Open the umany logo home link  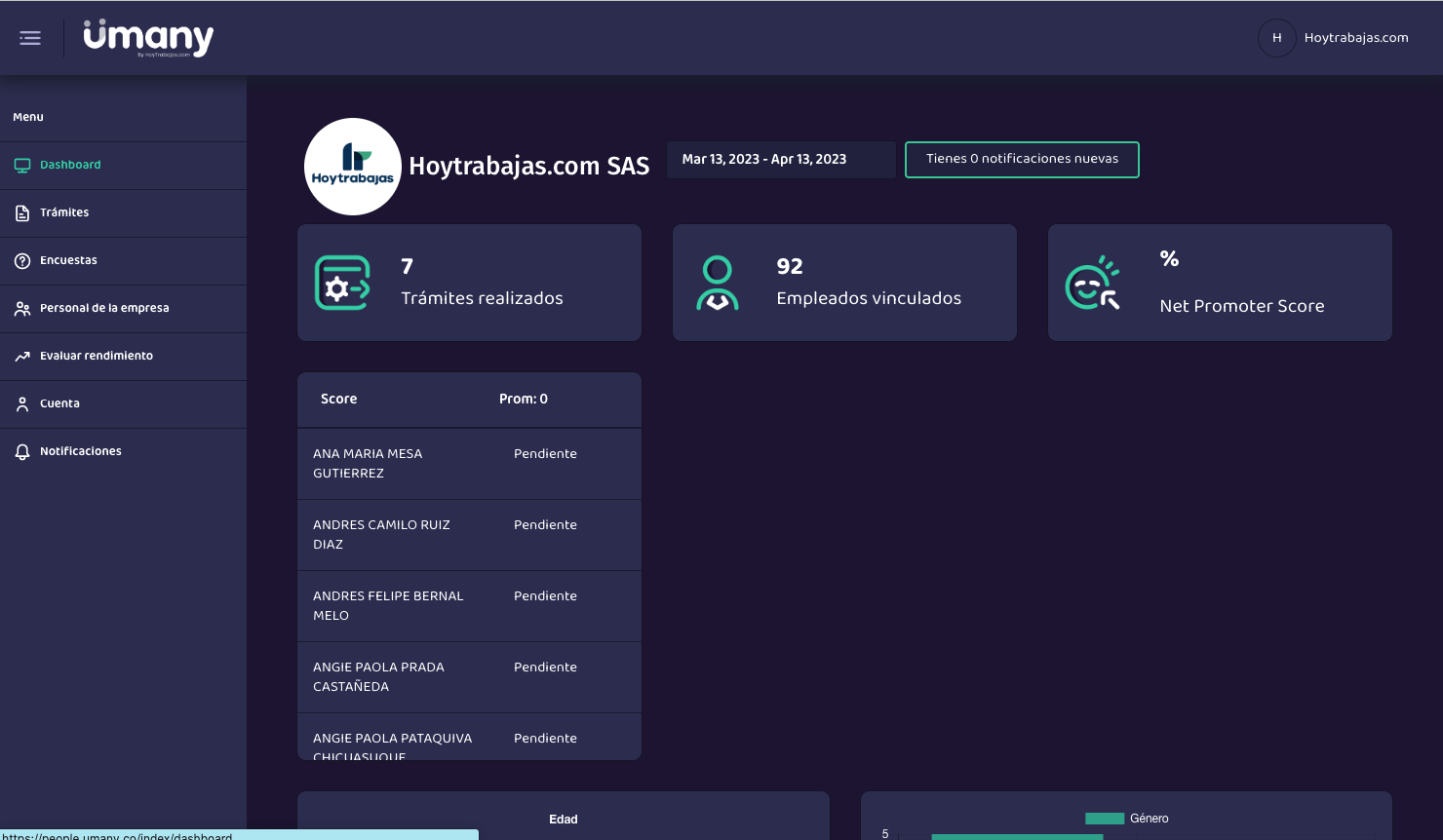coord(148,38)
